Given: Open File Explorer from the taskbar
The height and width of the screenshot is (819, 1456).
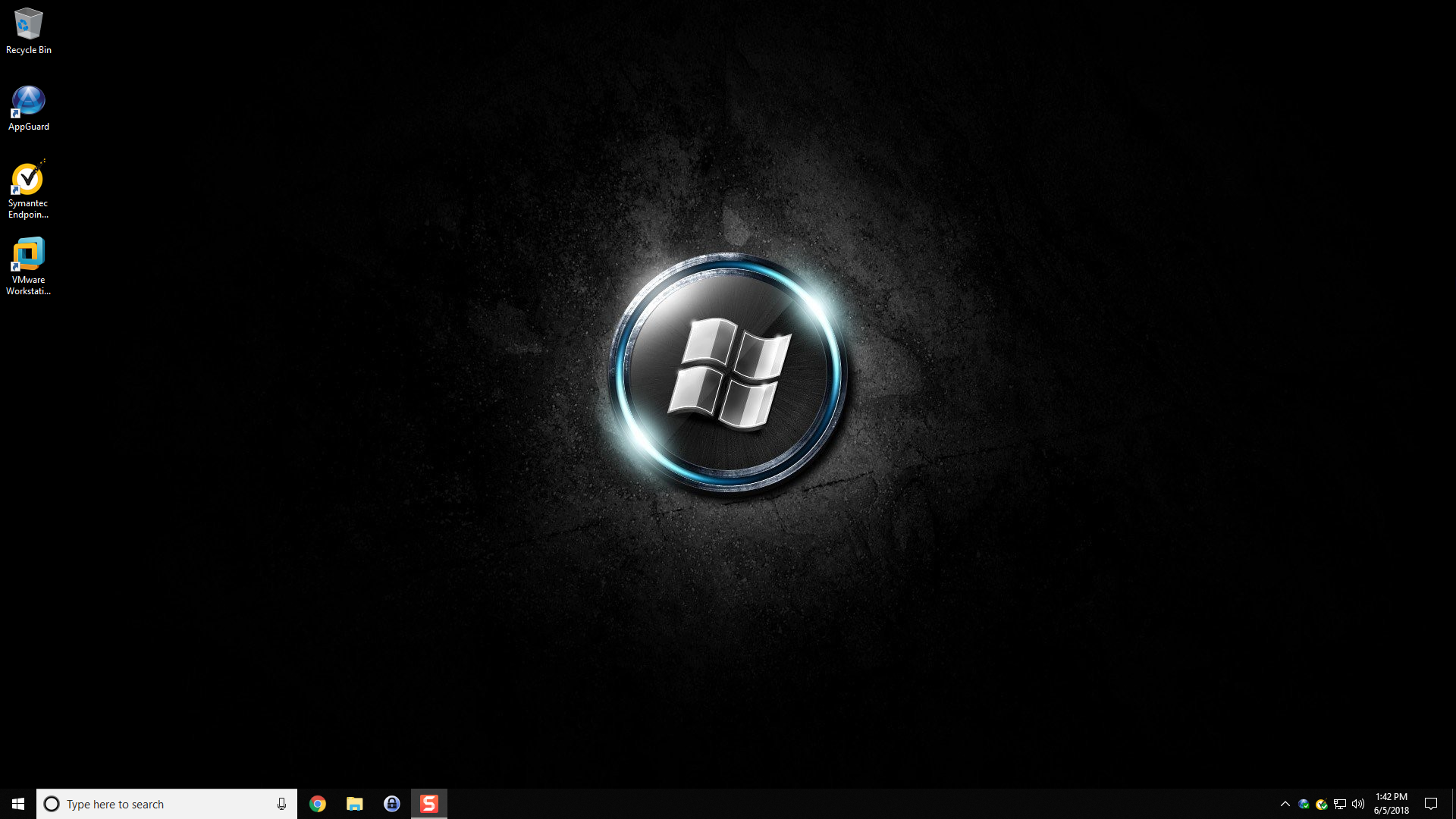Looking at the screenshot, I should click(x=355, y=804).
